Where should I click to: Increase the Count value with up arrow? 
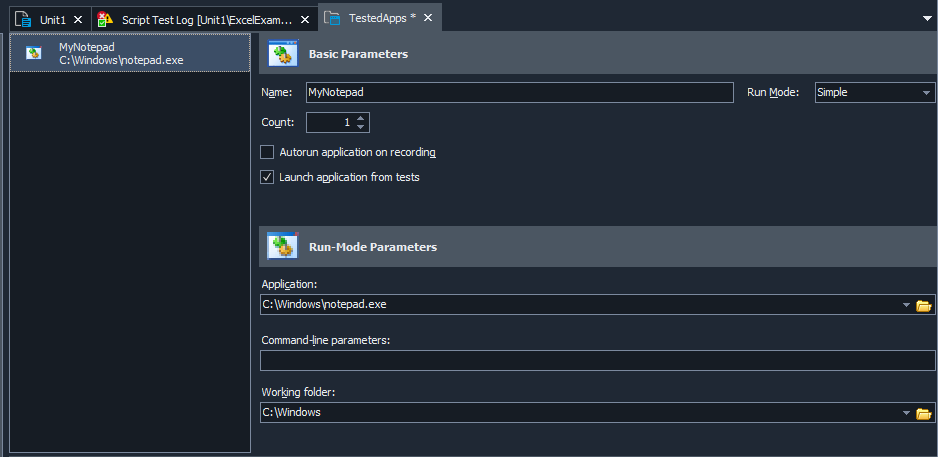[361, 118]
